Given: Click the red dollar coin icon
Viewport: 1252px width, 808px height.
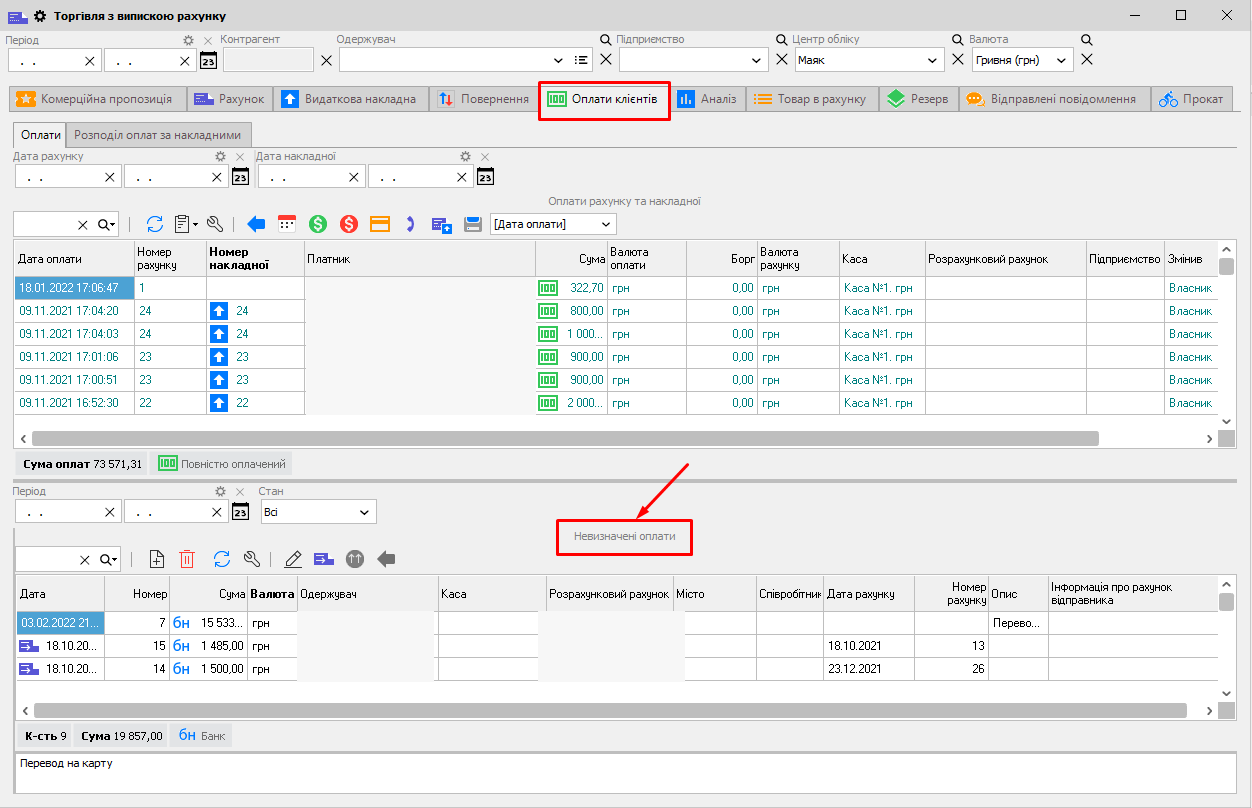Looking at the screenshot, I should click(x=349, y=224).
